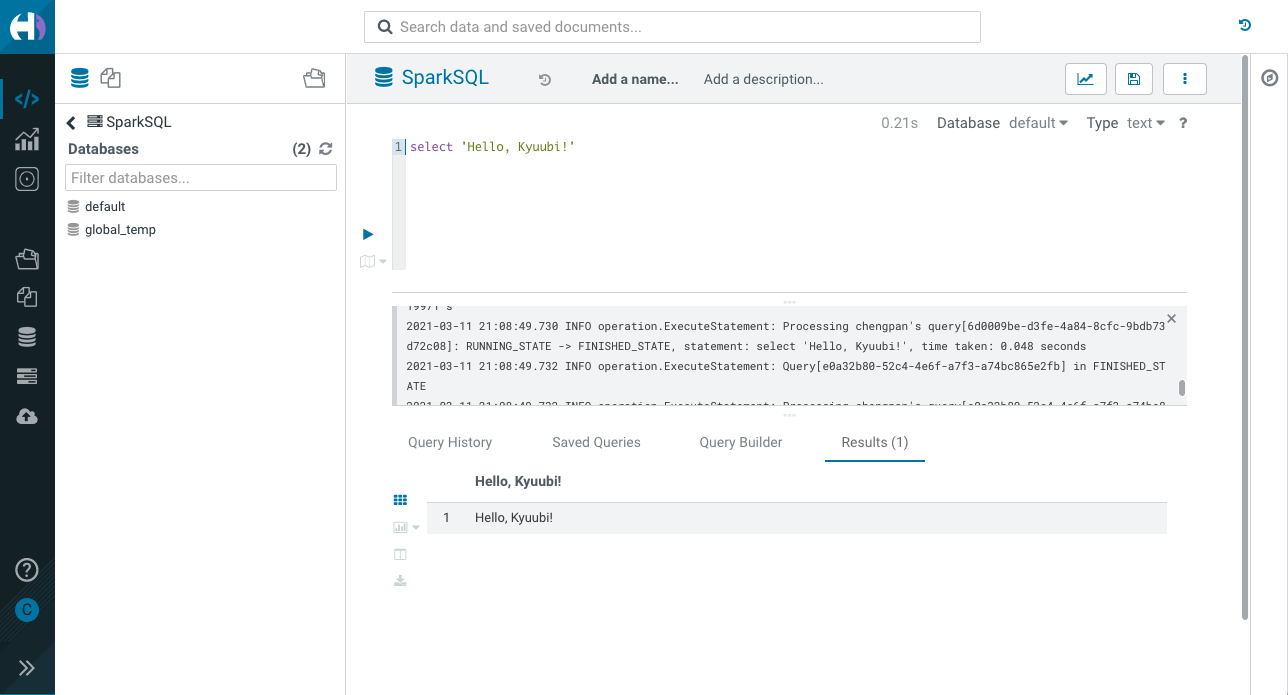
Task: Open the Jobs server icon in sidebar
Action: point(27,376)
